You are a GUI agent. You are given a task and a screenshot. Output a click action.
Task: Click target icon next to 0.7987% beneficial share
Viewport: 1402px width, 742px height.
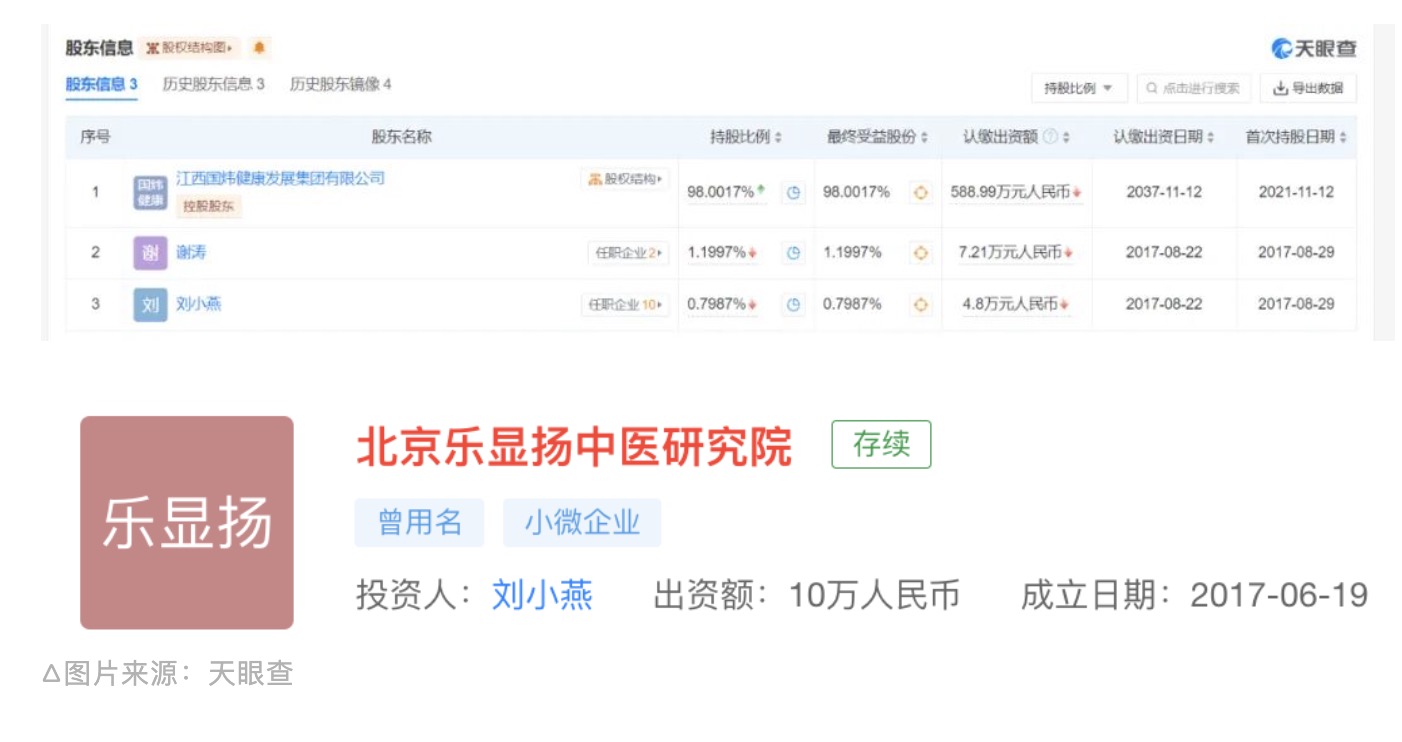pyautogui.click(x=920, y=304)
